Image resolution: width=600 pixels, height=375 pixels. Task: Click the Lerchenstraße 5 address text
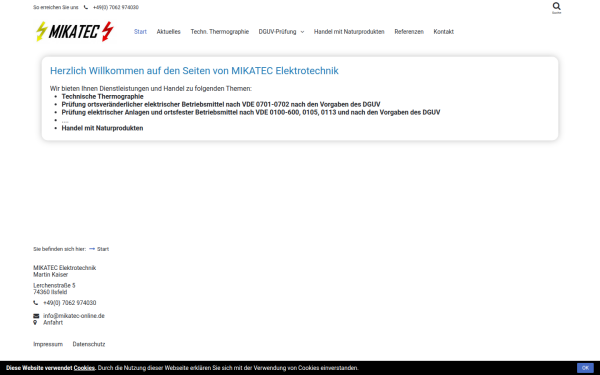[x=54, y=285]
